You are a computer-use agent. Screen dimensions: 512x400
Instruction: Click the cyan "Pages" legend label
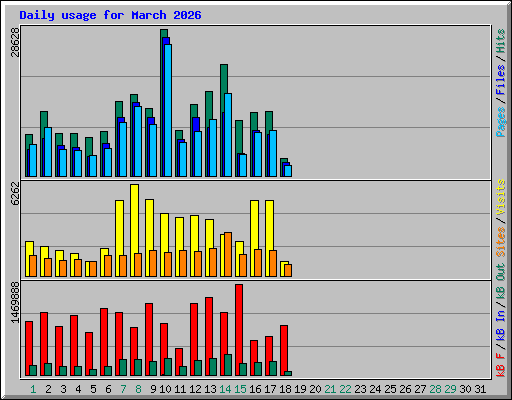(x=501, y=122)
